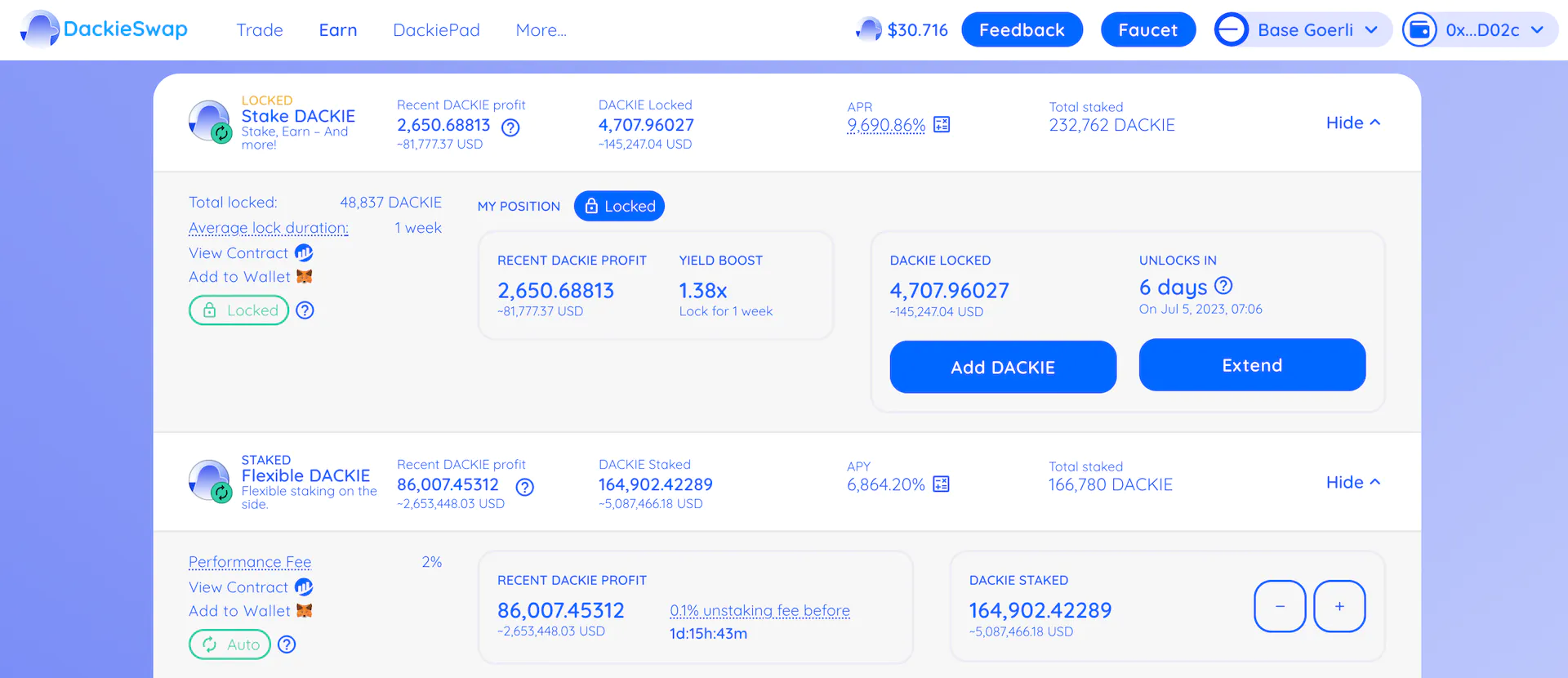
Task: Click the DackieSwap logo
Action: 105,29
